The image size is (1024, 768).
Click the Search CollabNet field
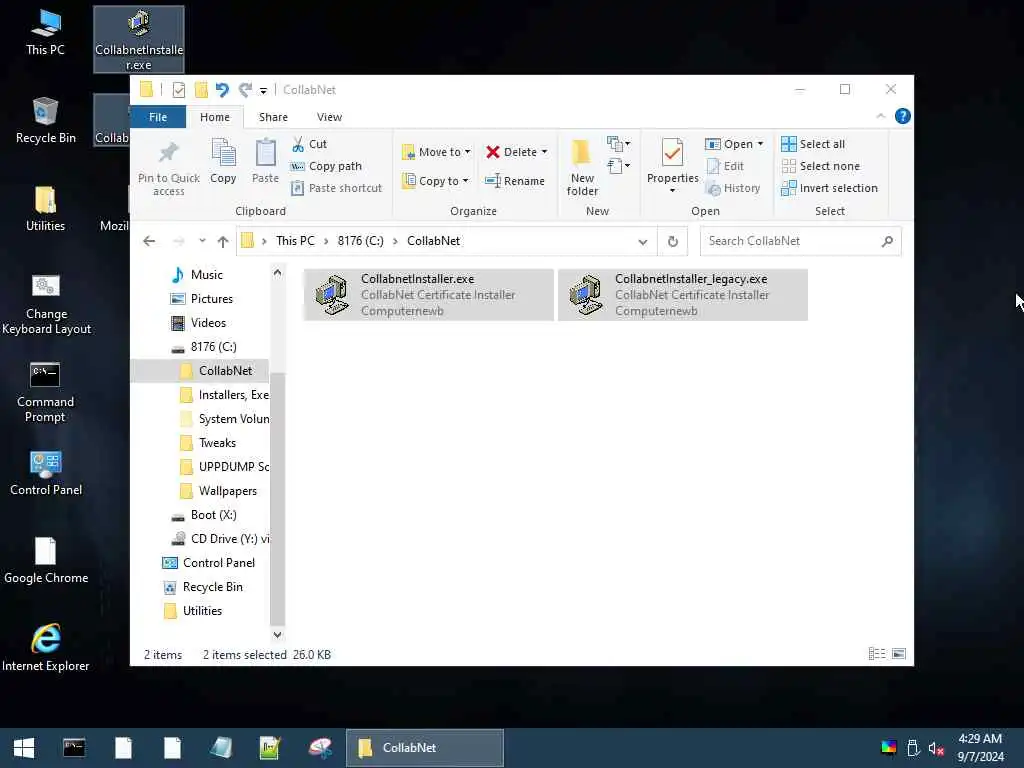point(800,241)
